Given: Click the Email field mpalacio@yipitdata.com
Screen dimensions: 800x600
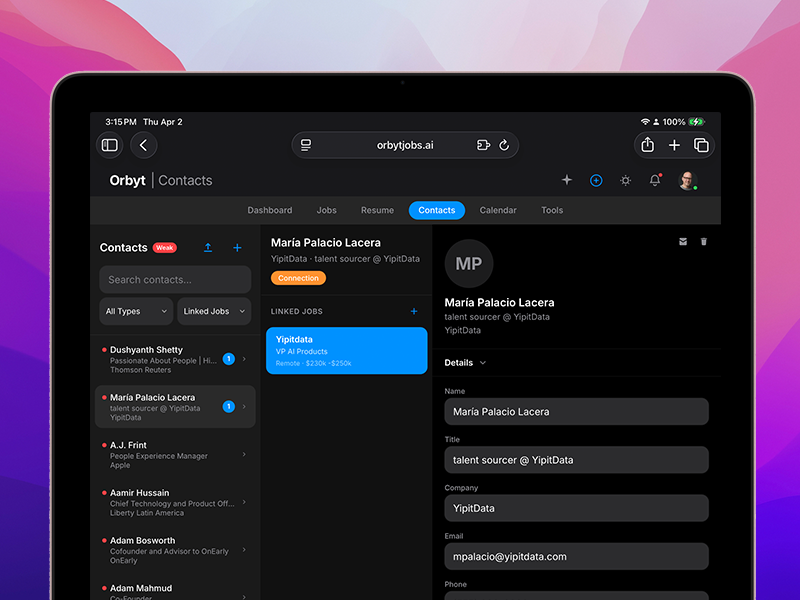Looking at the screenshot, I should (x=577, y=557).
